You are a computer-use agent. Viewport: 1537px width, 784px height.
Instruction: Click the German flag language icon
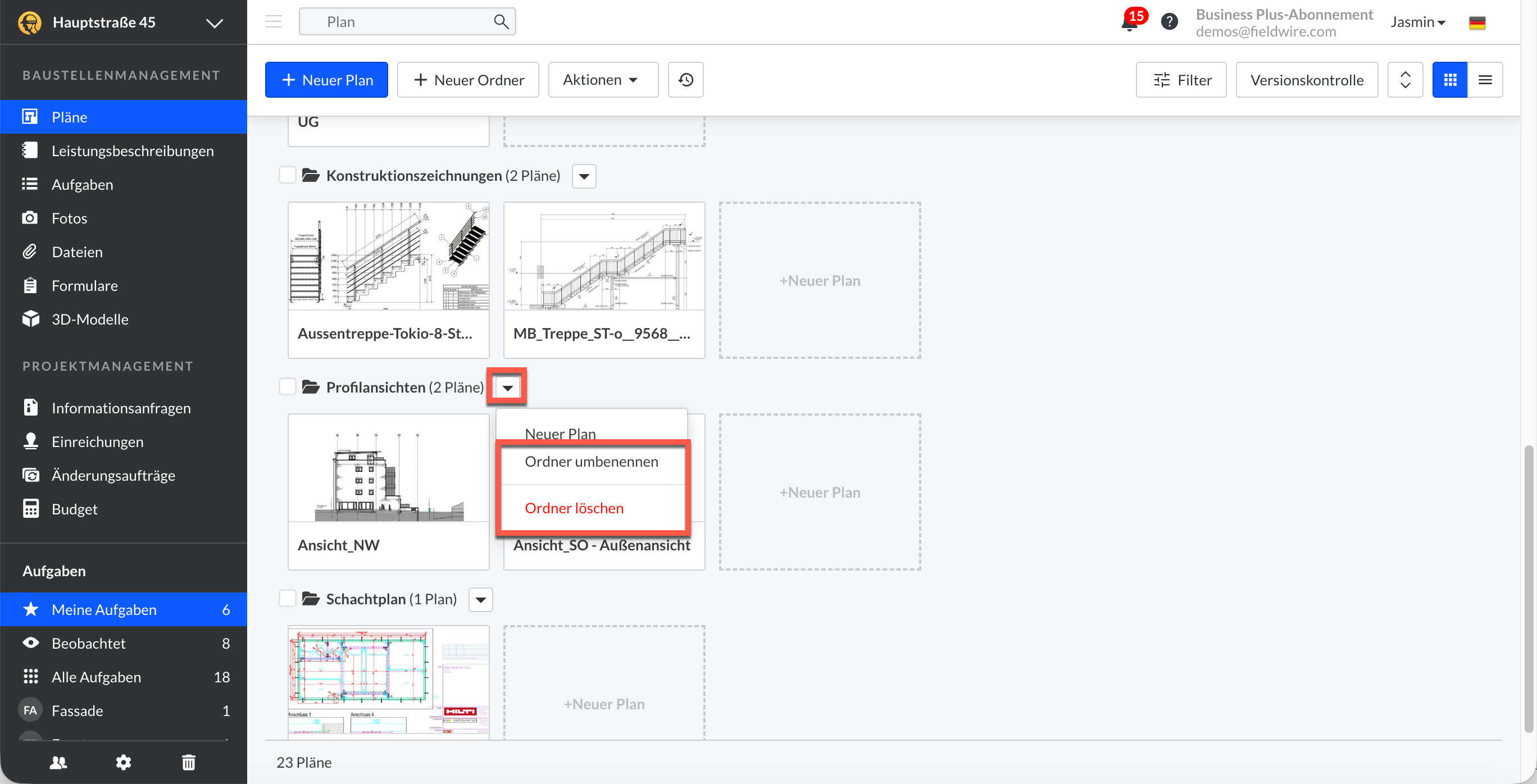pyautogui.click(x=1477, y=22)
